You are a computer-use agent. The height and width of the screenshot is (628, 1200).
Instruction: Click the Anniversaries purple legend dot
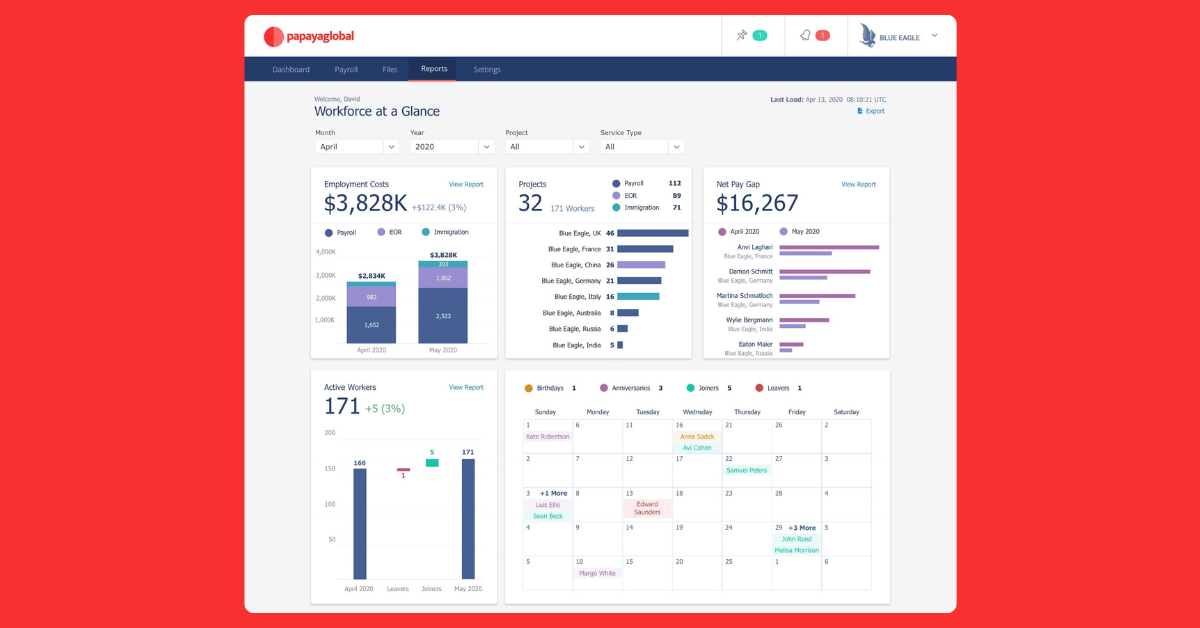(604, 388)
